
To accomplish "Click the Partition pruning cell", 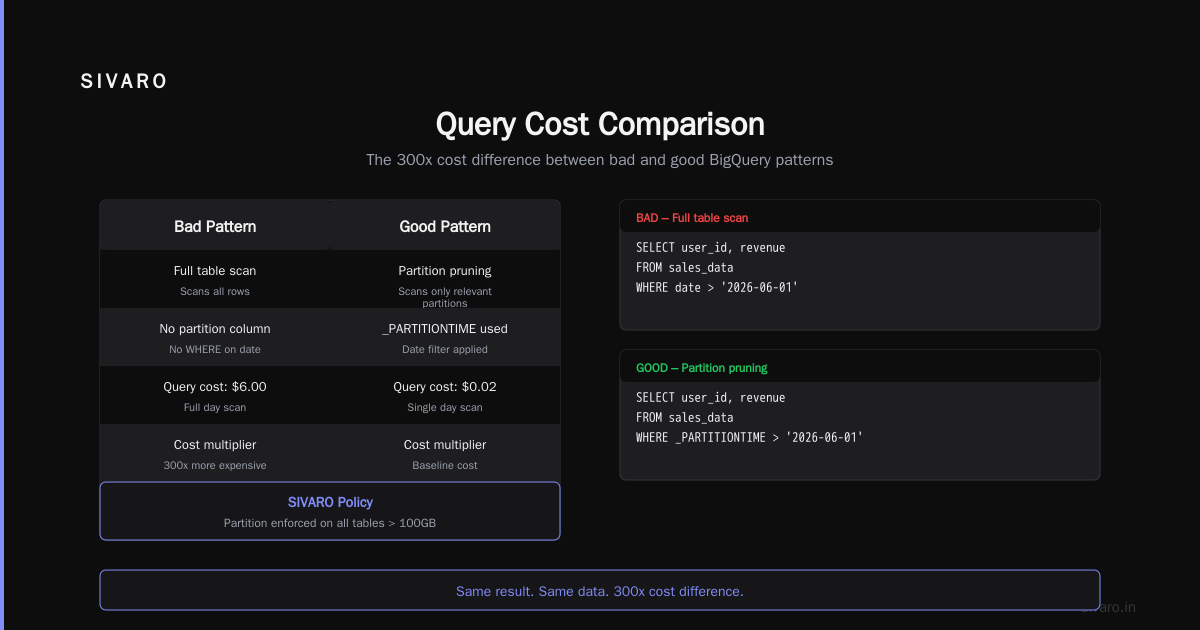I will (x=445, y=271).
